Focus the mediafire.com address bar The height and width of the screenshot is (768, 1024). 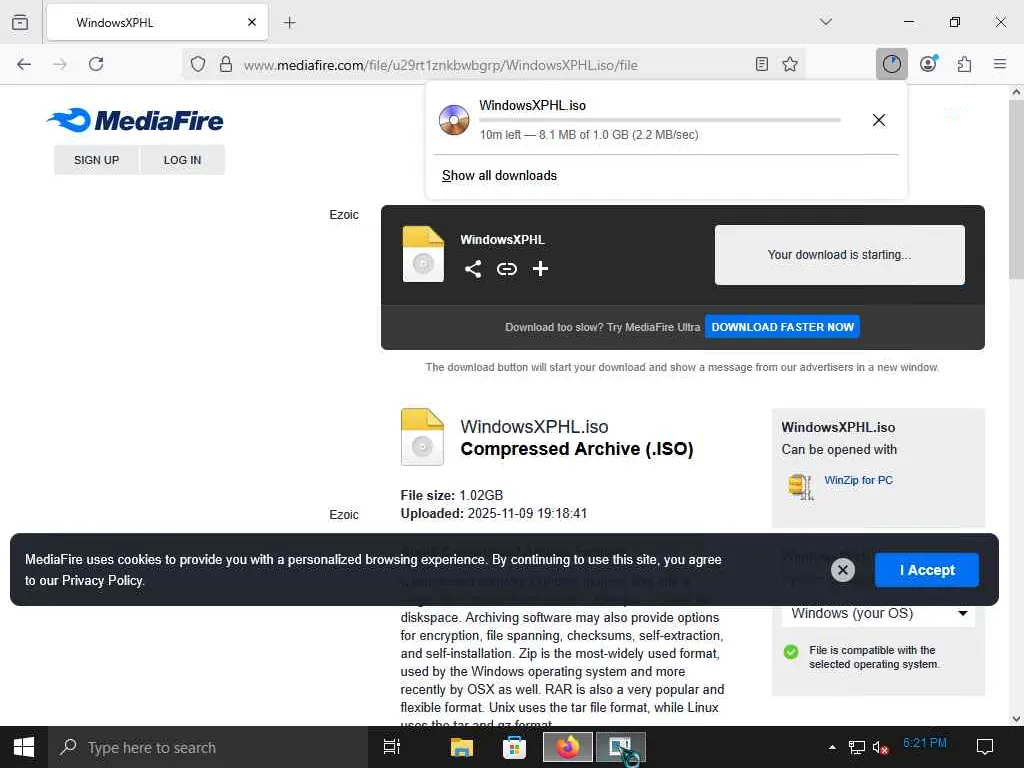tap(492, 65)
